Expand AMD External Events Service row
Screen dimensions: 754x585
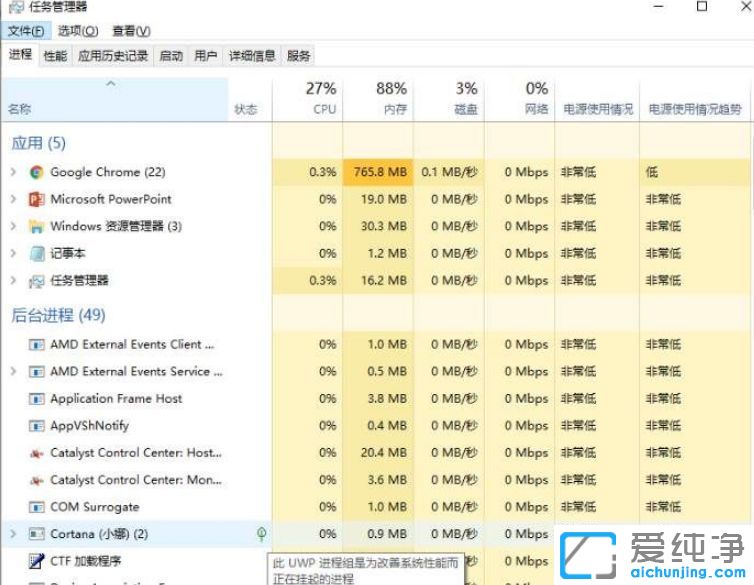point(13,371)
